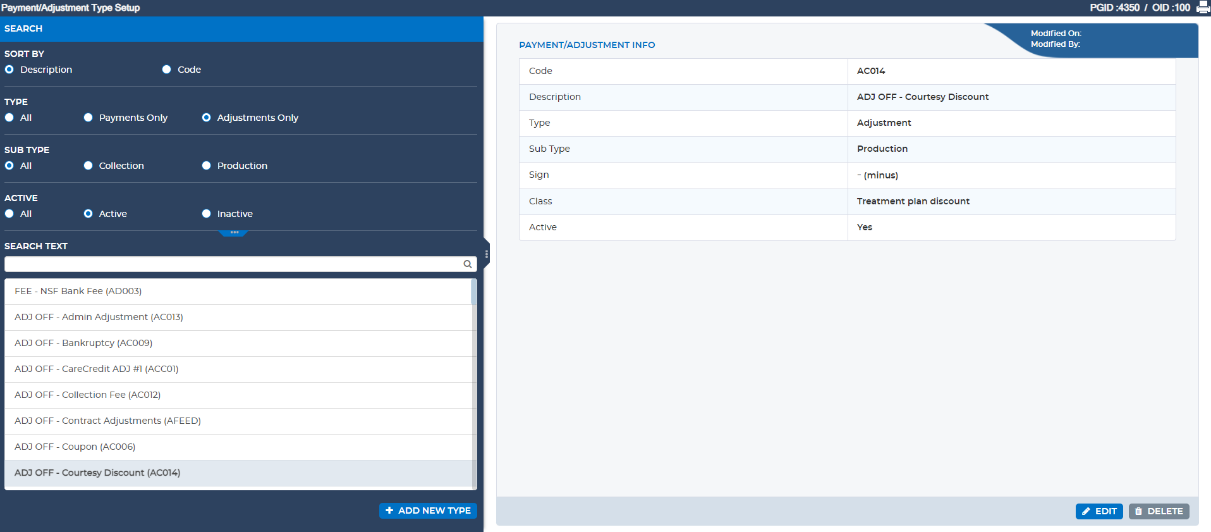Click the search magnifier icon
This screenshot has width=1211, height=532.
tap(467, 265)
